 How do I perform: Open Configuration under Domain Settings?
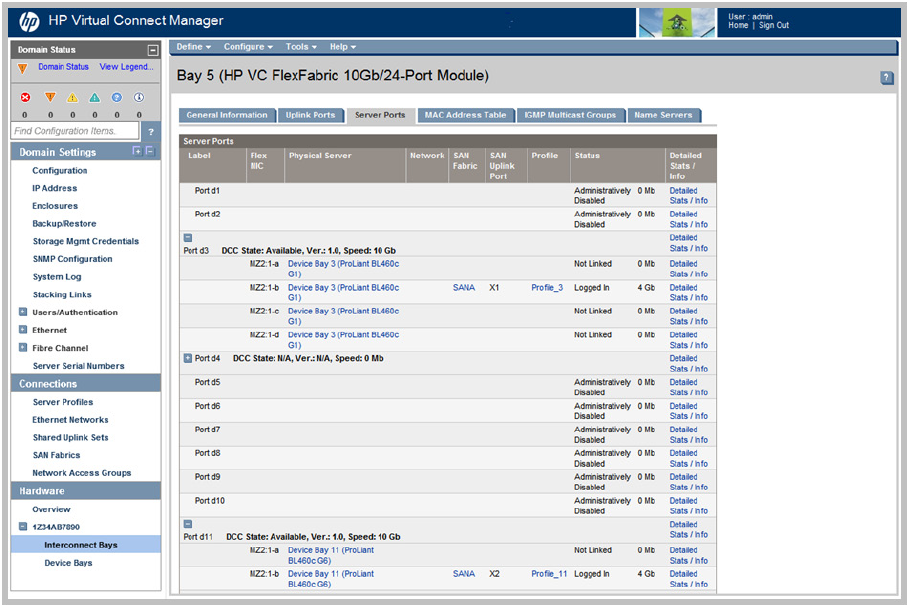(x=60, y=170)
